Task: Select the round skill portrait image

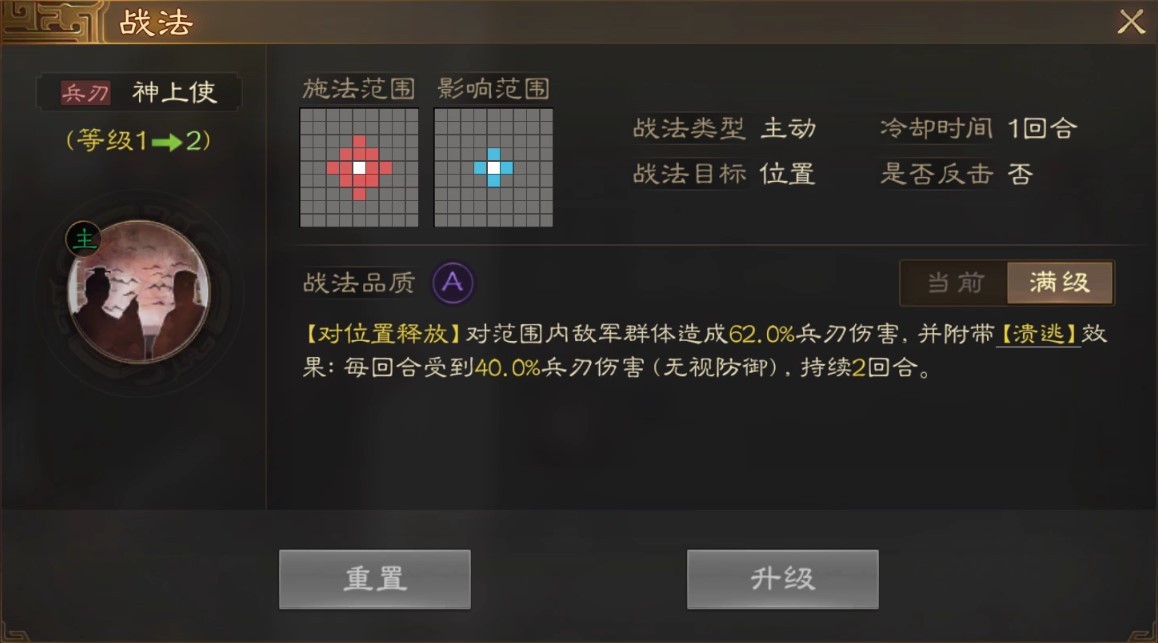Action: point(139,291)
